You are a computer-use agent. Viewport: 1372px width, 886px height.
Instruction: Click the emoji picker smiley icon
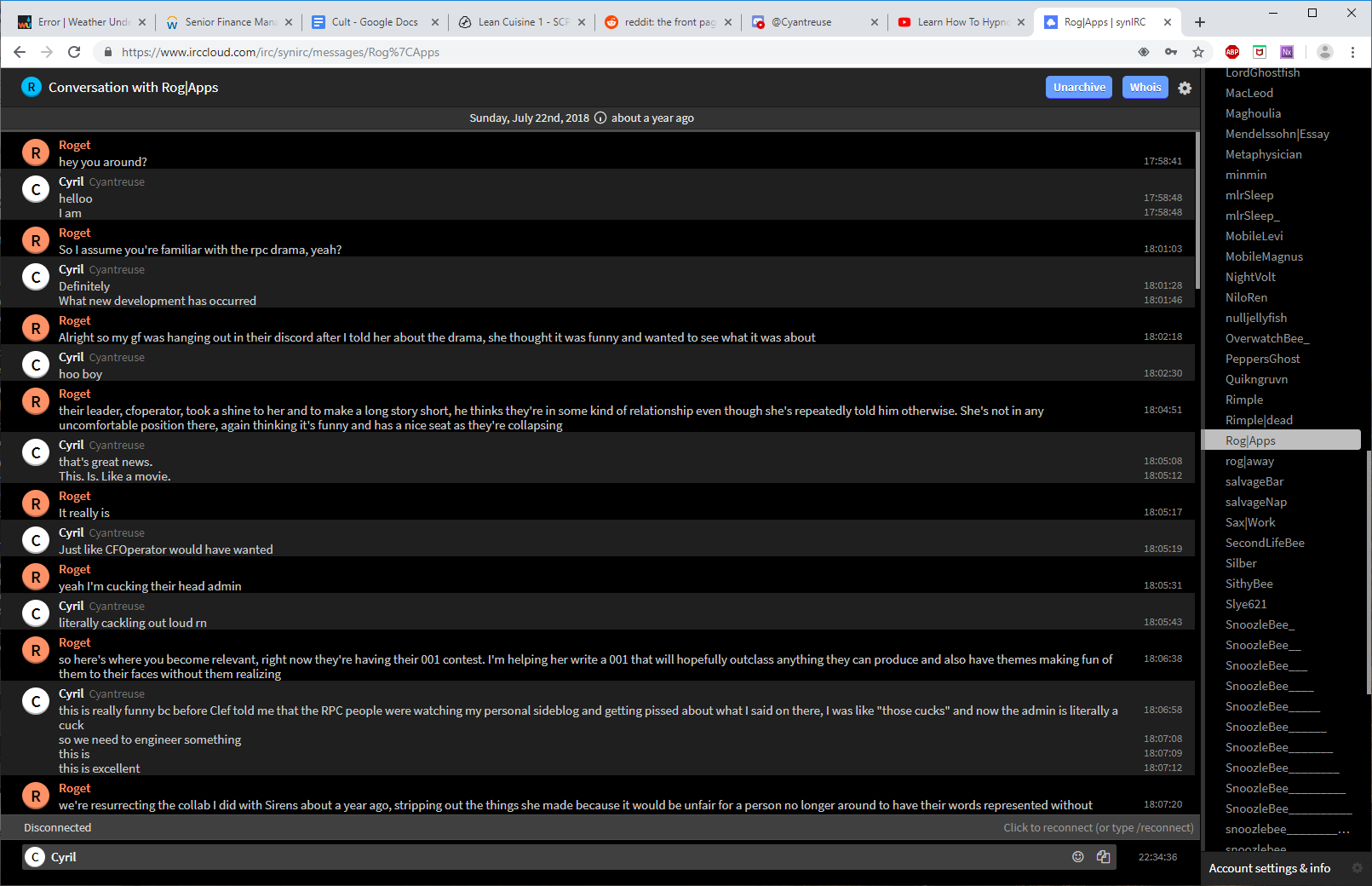point(1078,857)
